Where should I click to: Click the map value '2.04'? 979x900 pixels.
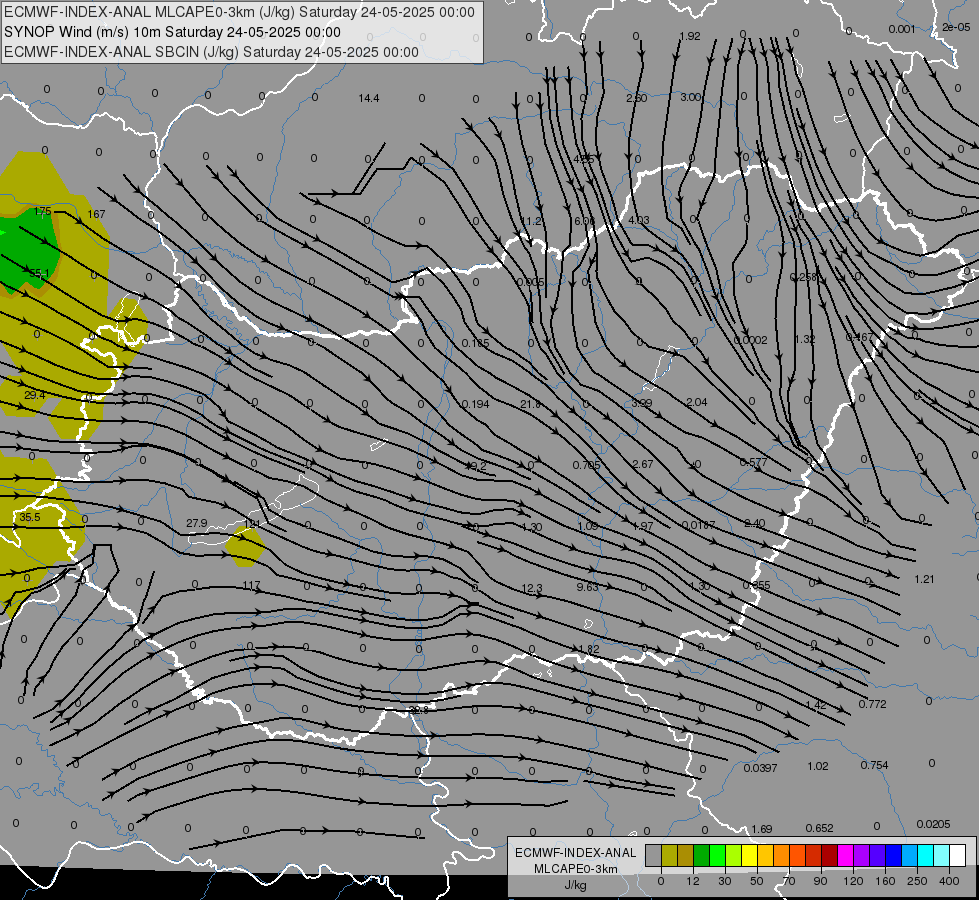[697, 402]
